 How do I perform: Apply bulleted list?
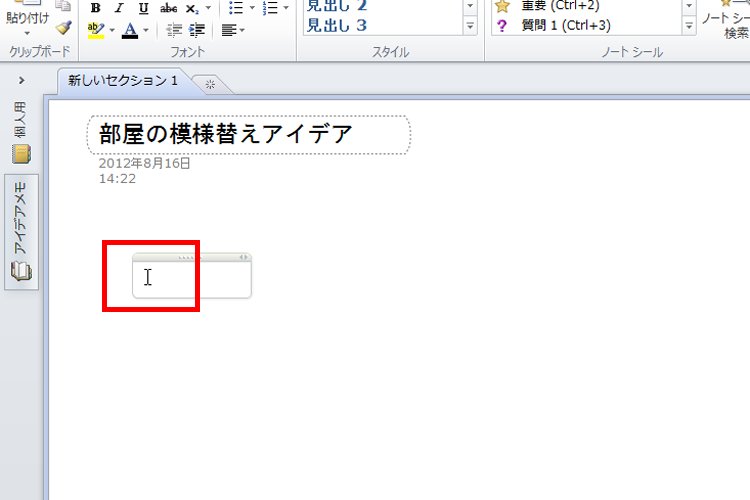tap(236, 8)
